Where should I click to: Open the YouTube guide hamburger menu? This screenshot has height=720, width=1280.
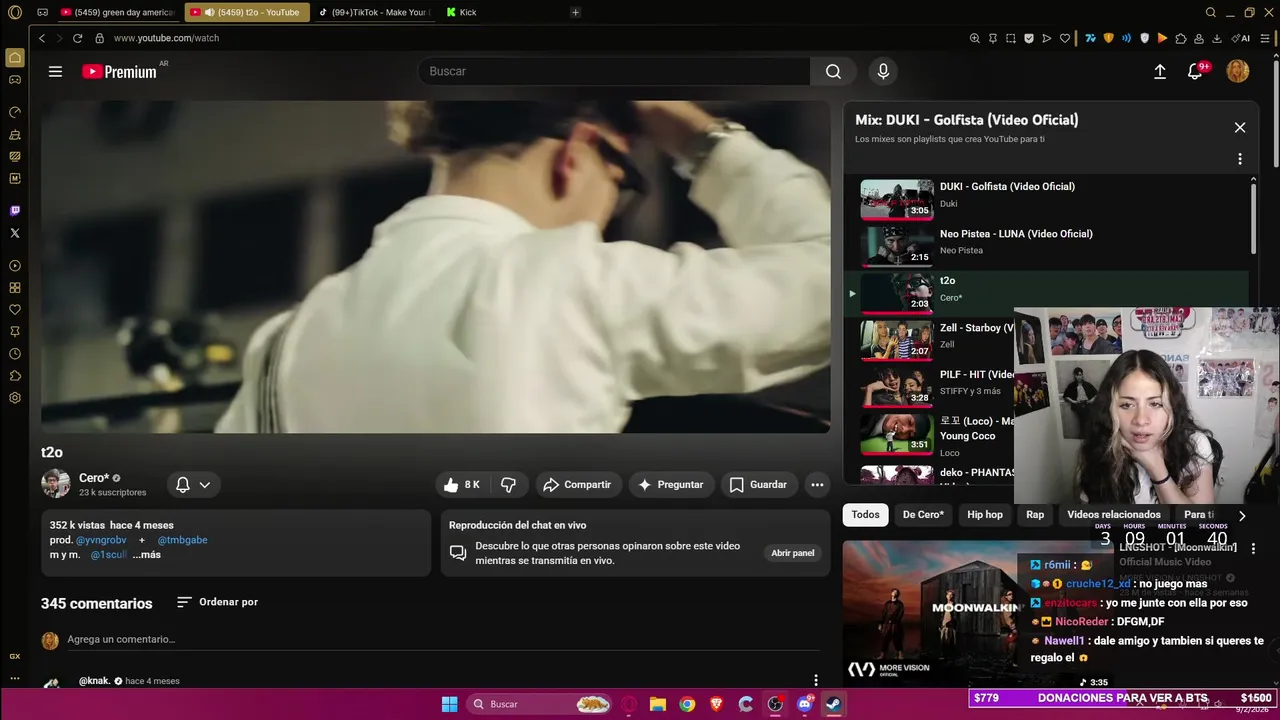click(55, 71)
